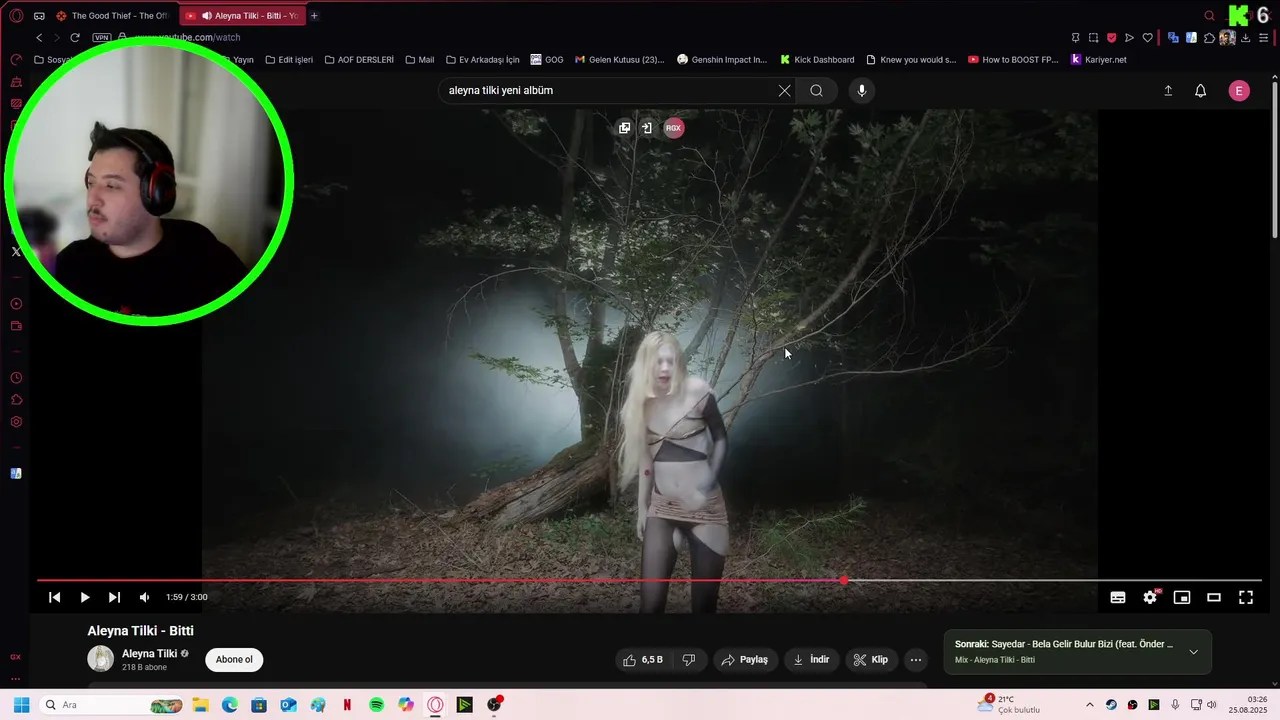Click the red progress scrubber dot
The image size is (1280, 720).
(844, 580)
